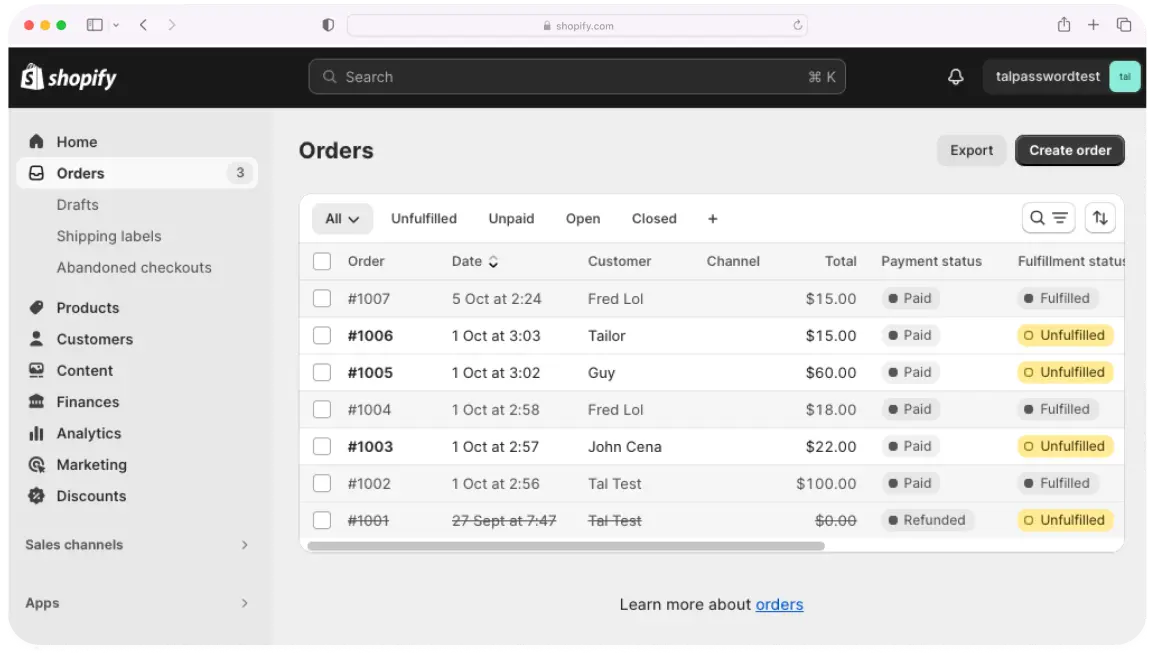This screenshot has height=653, width=1152.
Task: Open the Closed orders tab
Action: [x=654, y=218]
